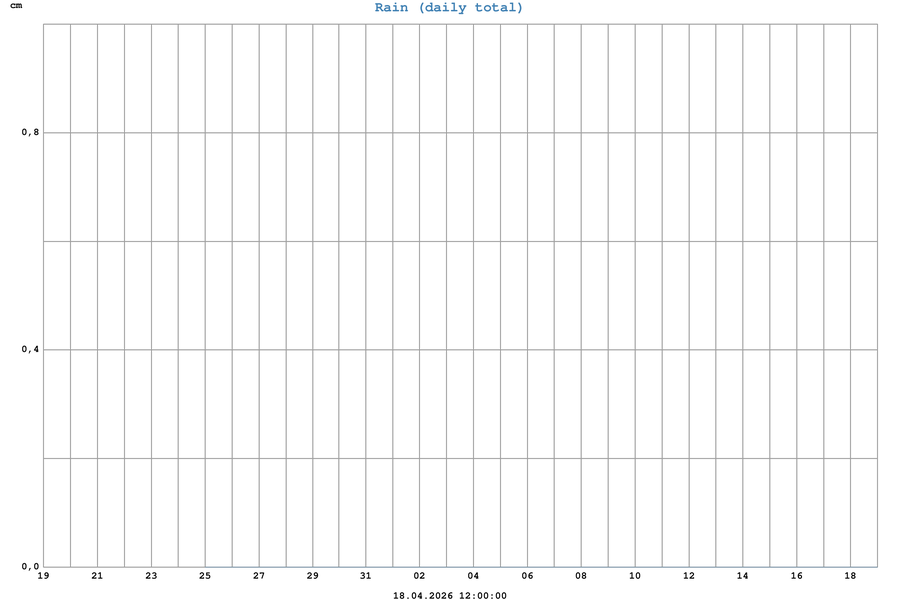Screen dimensions: 900x600
Task: Pick the x-axis date label 25
Action: pyautogui.click(x=205, y=576)
